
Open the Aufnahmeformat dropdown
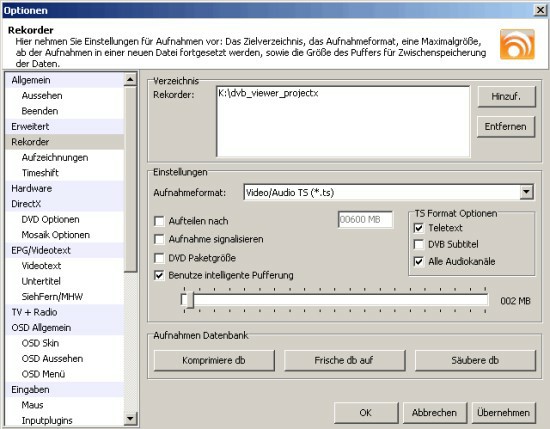pos(526,192)
